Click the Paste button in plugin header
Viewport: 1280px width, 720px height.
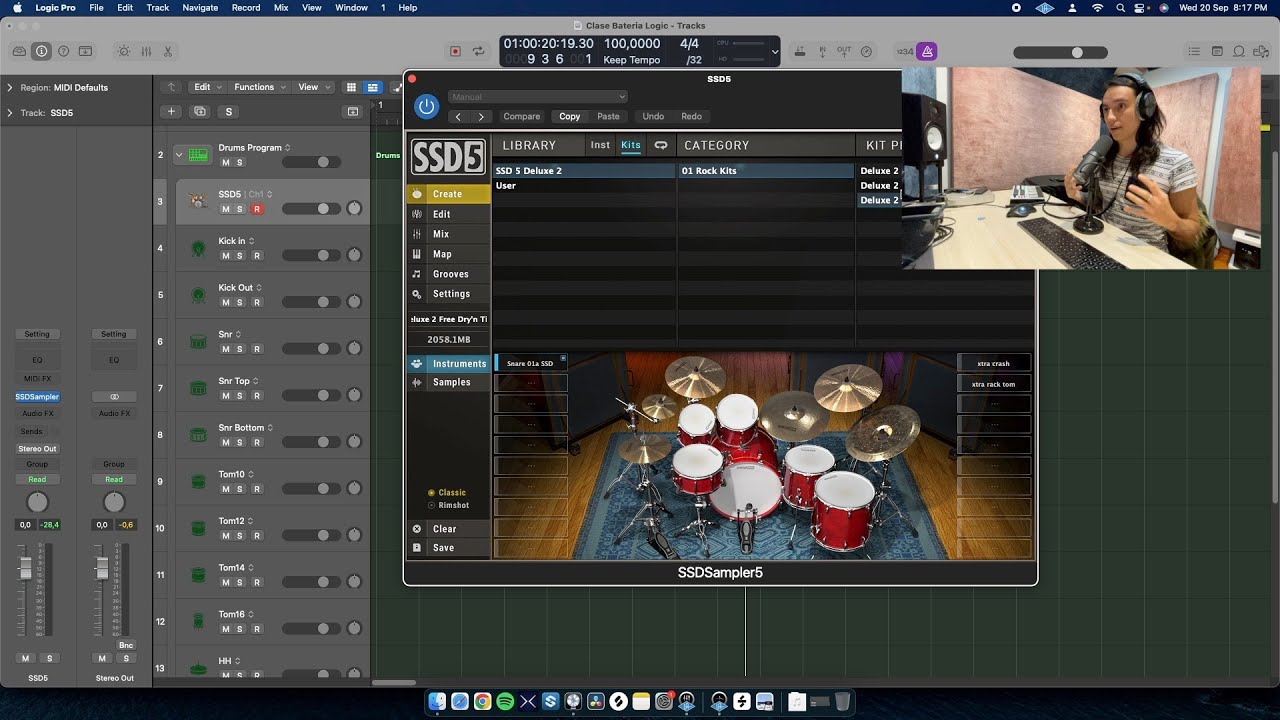(608, 116)
